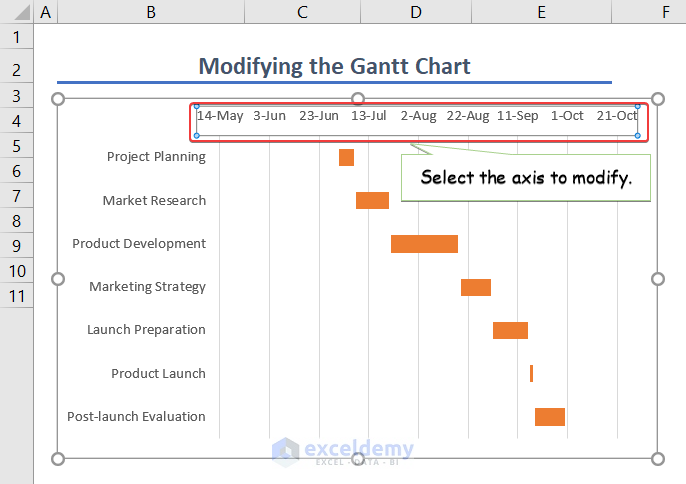Screen dimensions: 686x484
Task: Click the Marketing Strategy category label
Action: click(147, 287)
